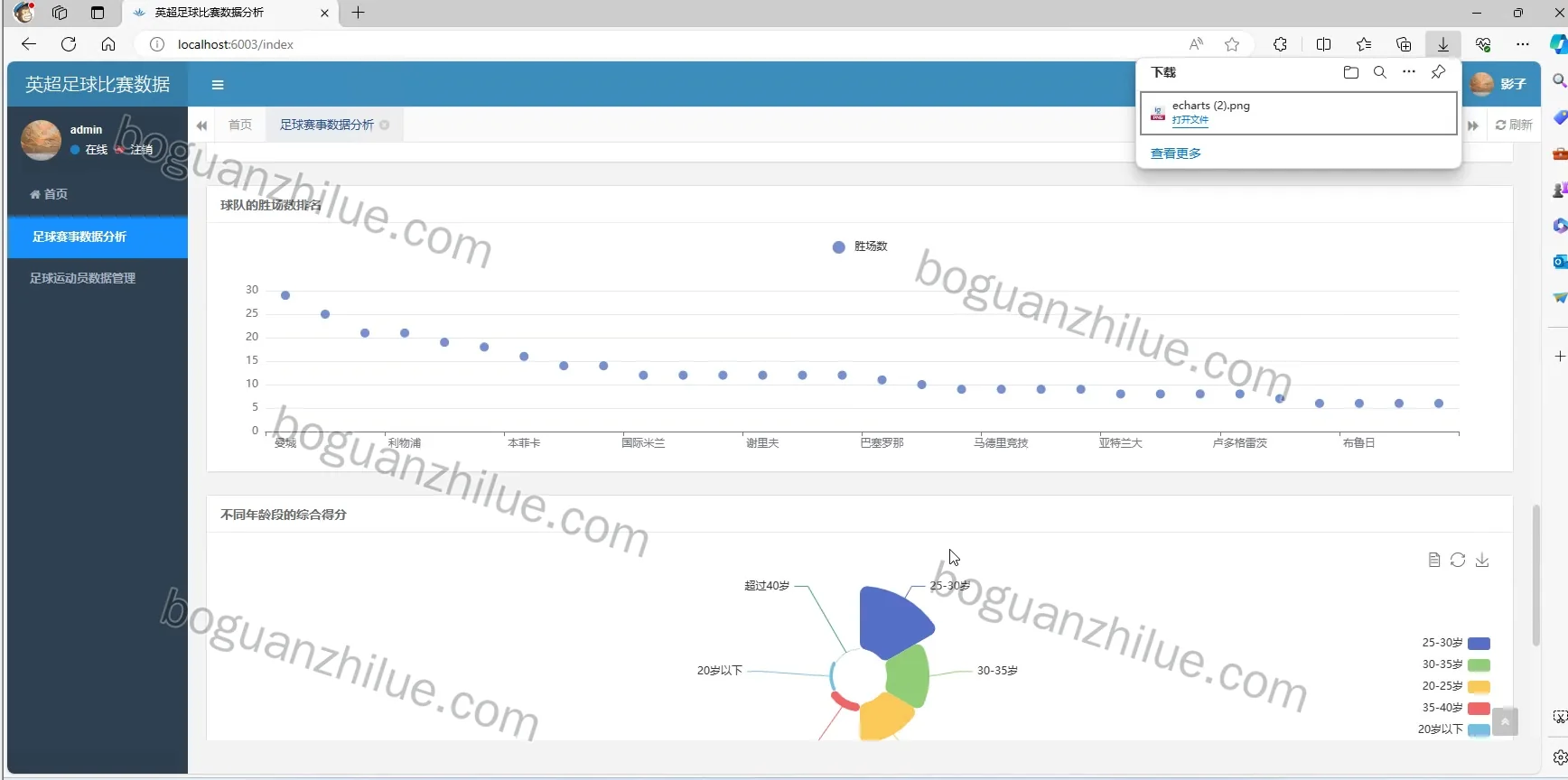The image size is (1568, 780).
Task: Go to the browser home page icon
Action: (x=108, y=44)
